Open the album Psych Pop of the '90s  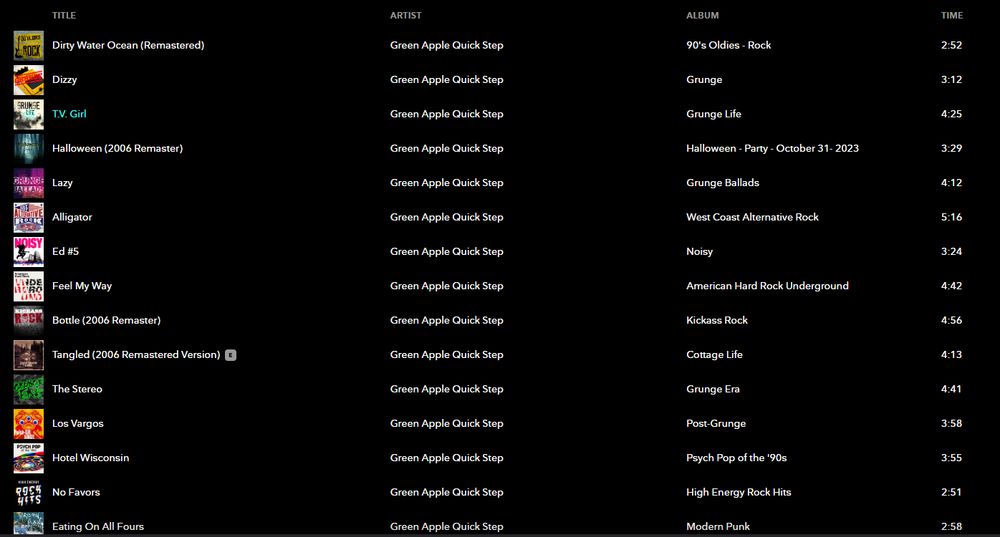coord(737,459)
